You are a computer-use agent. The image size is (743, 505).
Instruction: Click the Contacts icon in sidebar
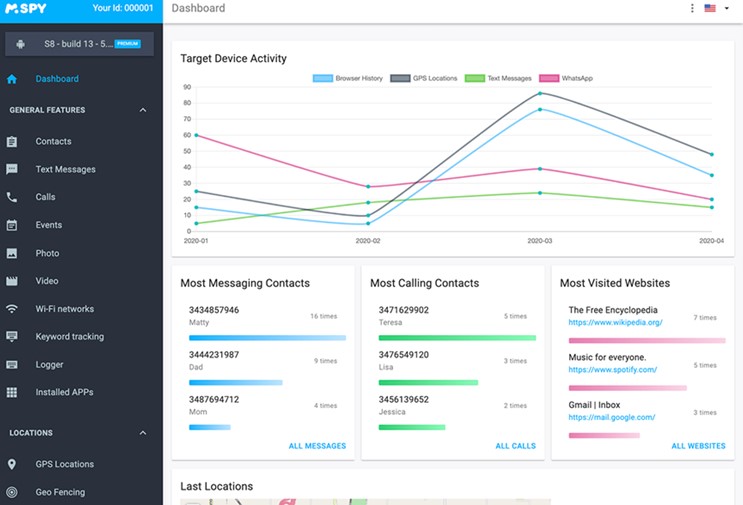click(12, 142)
